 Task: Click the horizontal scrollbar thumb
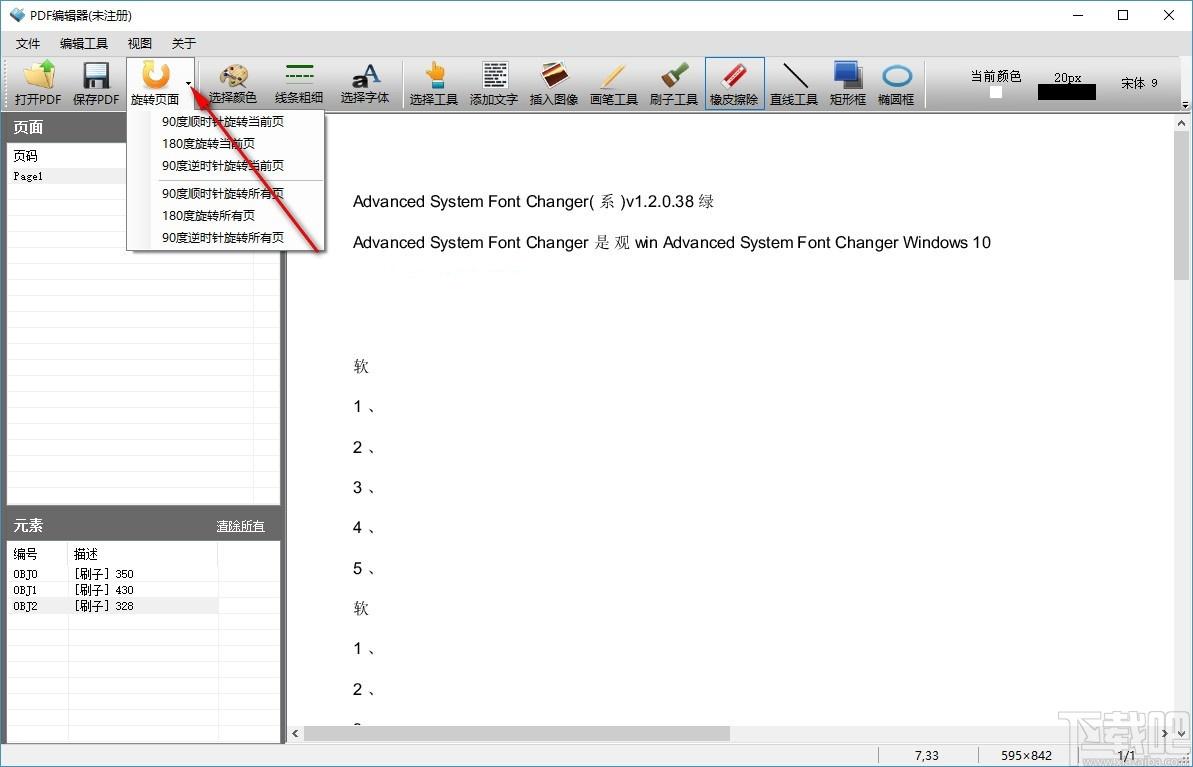pos(517,734)
